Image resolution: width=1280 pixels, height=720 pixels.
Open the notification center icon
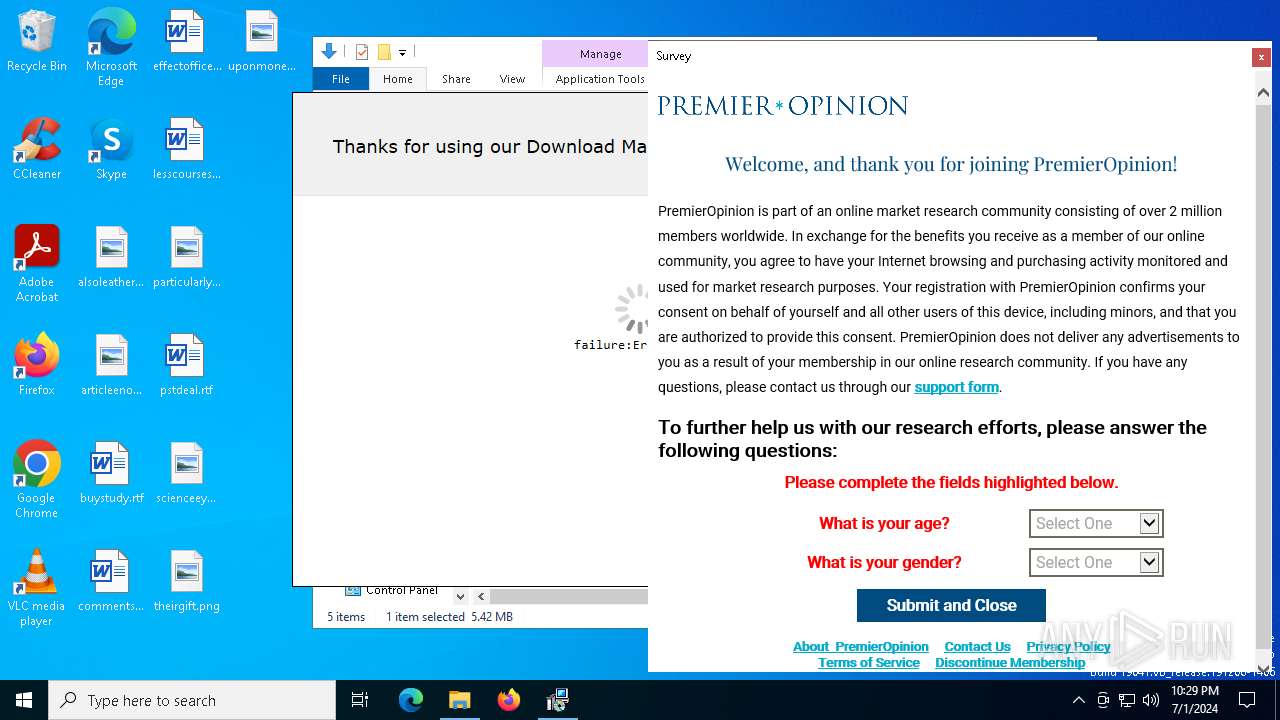coord(1247,700)
